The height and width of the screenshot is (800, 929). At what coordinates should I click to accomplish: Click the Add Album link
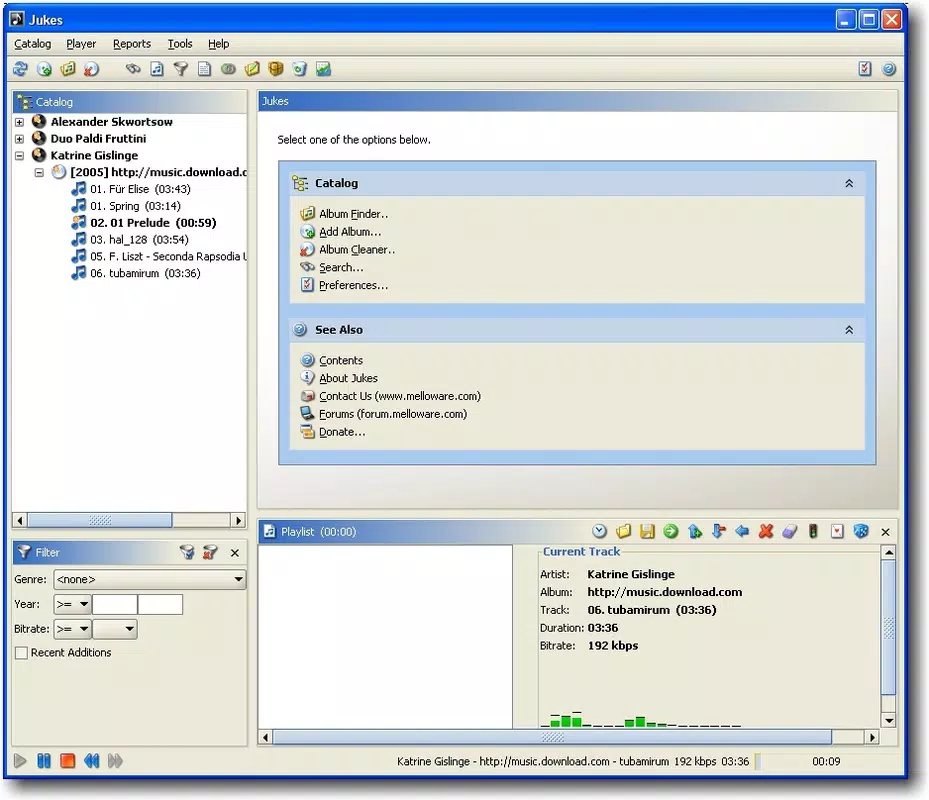pyautogui.click(x=350, y=232)
